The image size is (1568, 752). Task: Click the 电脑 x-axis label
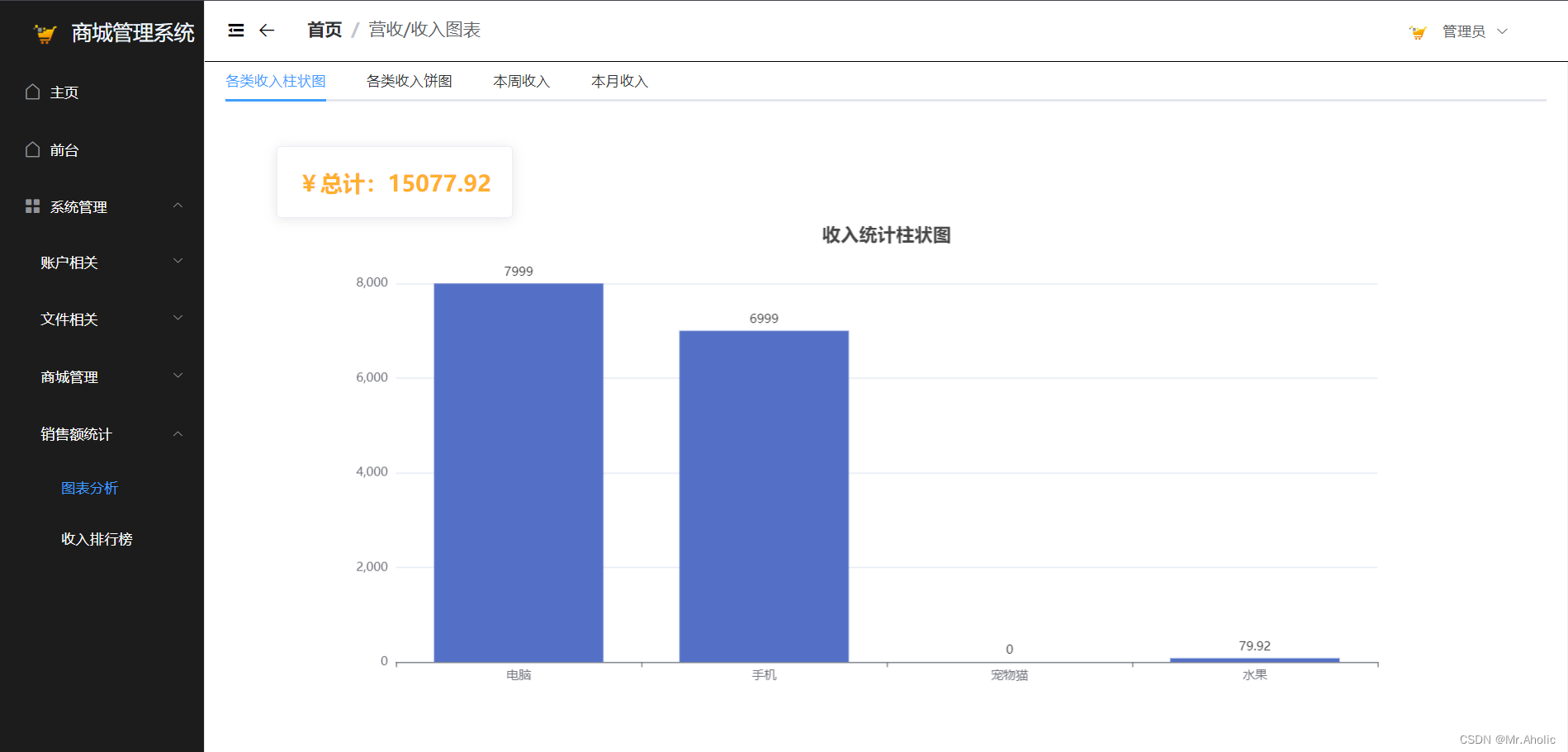point(519,675)
